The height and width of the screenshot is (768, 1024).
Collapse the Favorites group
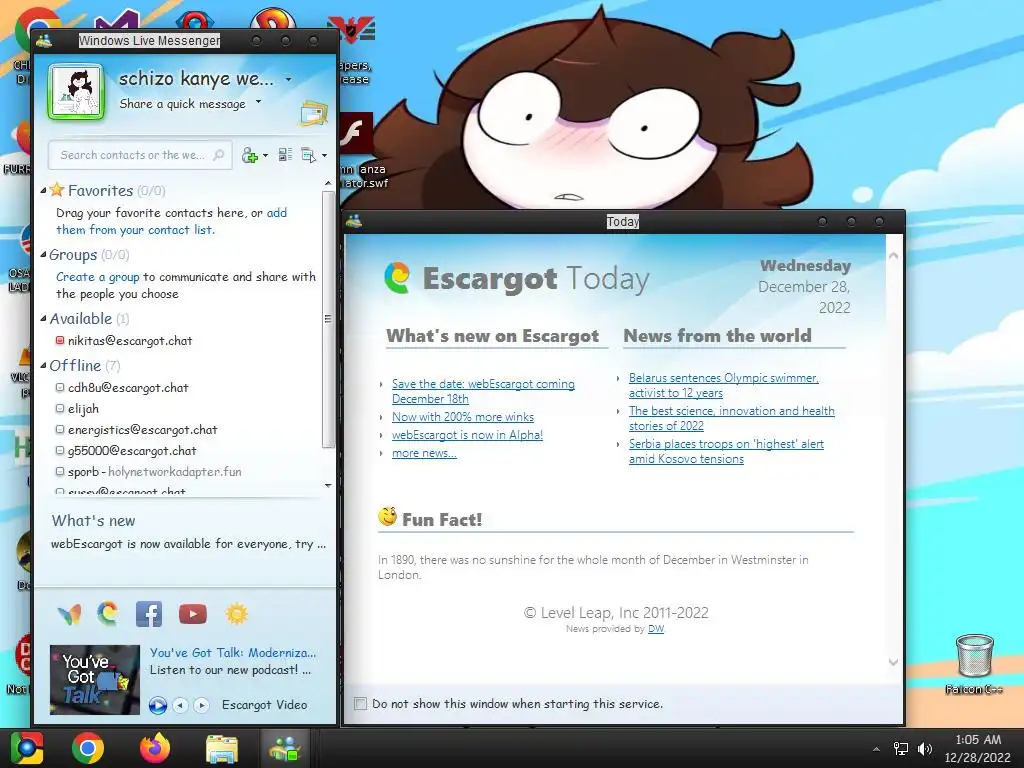tap(43, 191)
